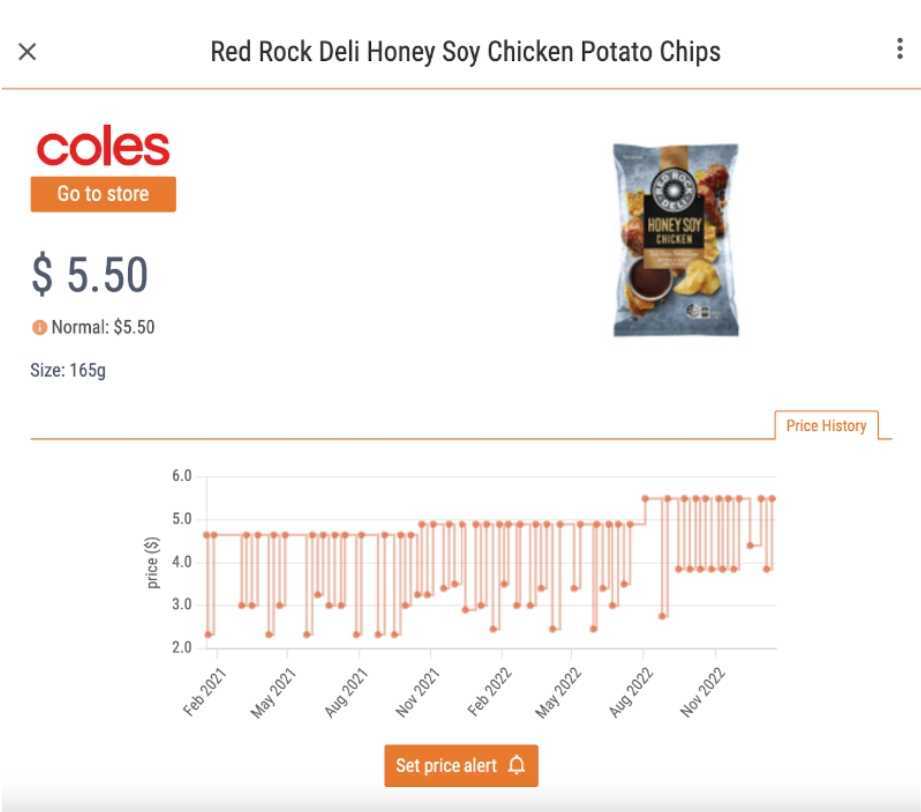Click the rightmost data point on the chart
The image size is (921, 812).
click(x=772, y=498)
